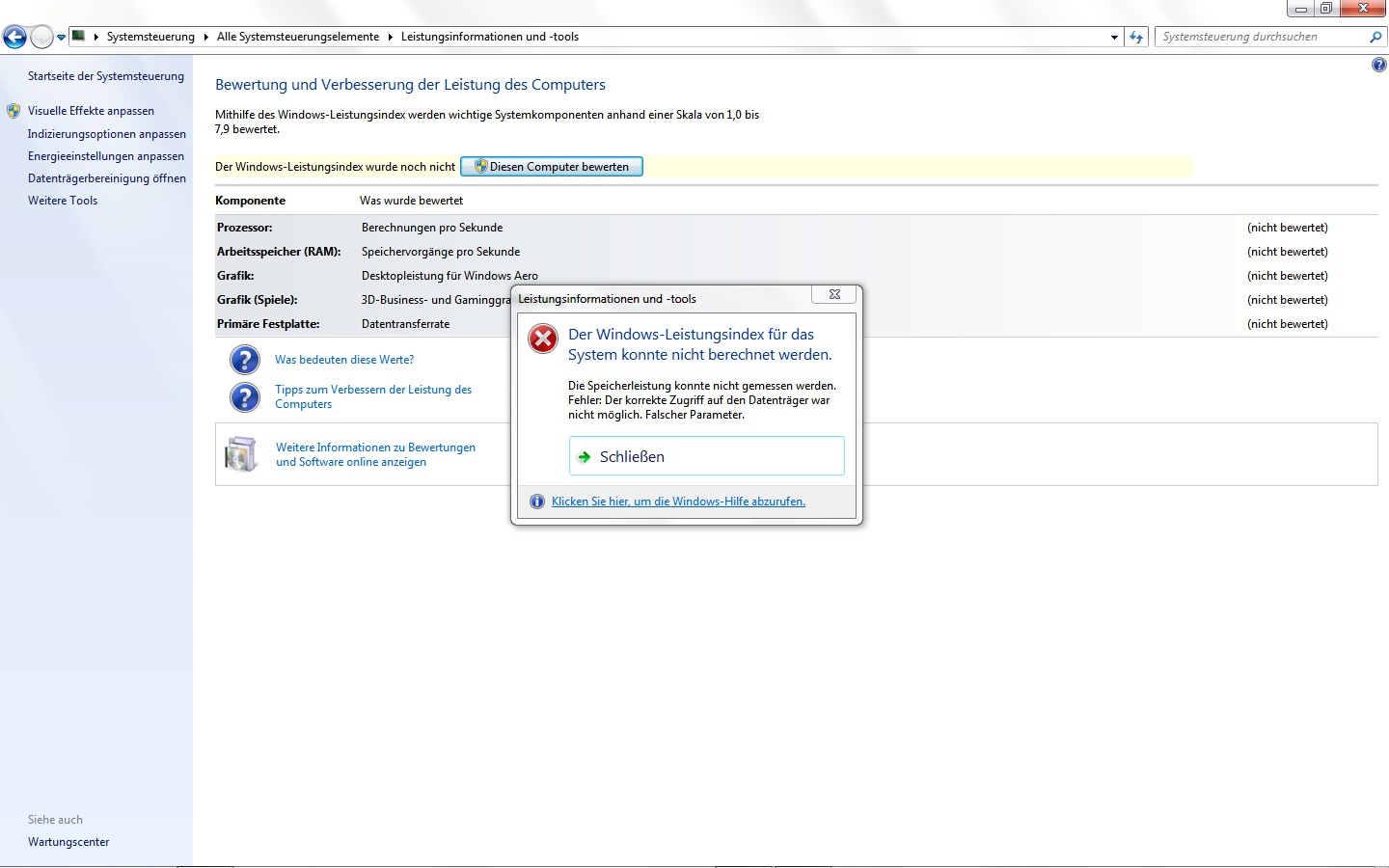Screen dimensions: 1389x868
Task: Open Visuelle Effekte anpassen
Action: tap(91, 111)
